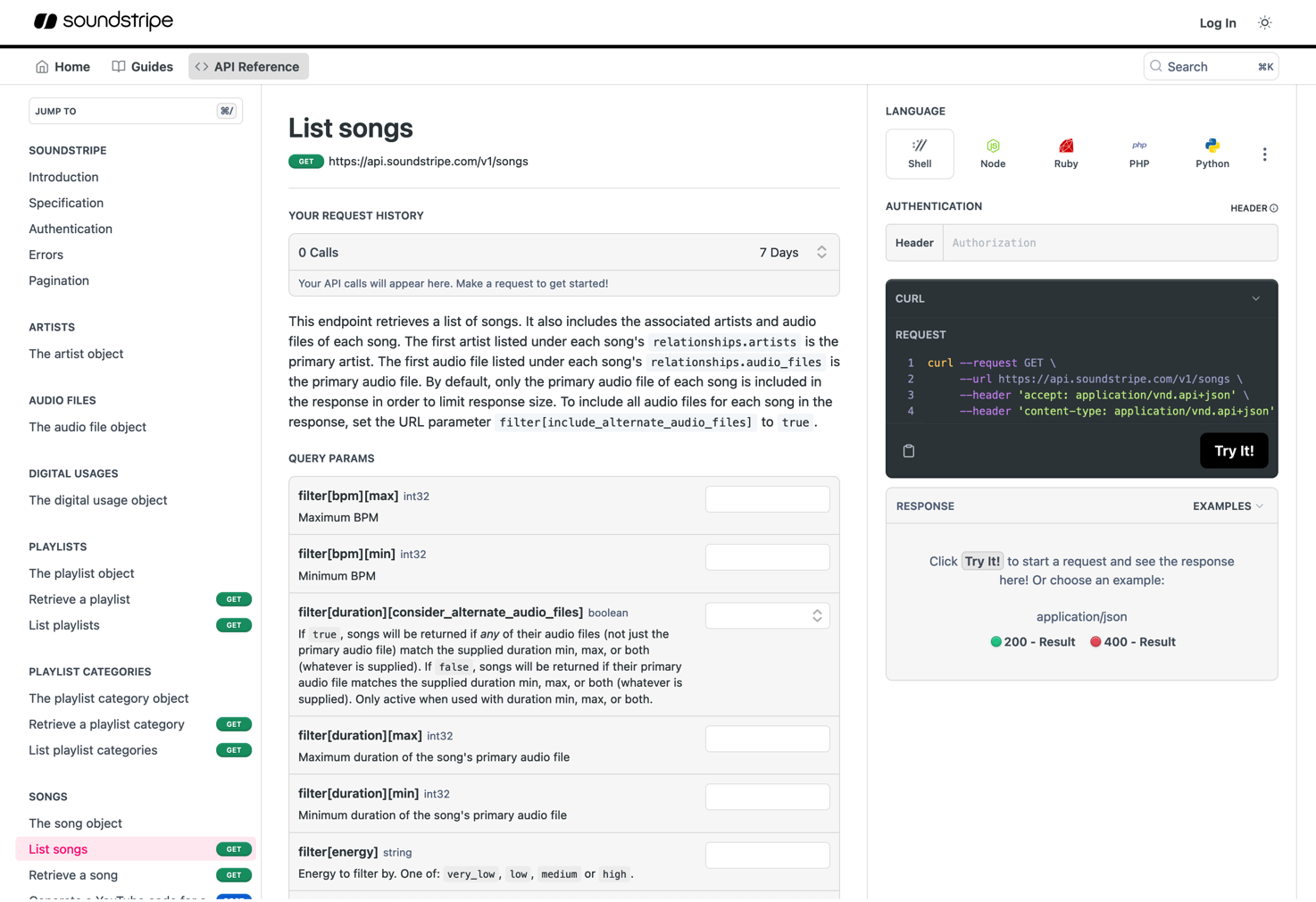Screen dimensions: 1316x902
Task: Switch to the Home tab
Action: click(62, 66)
